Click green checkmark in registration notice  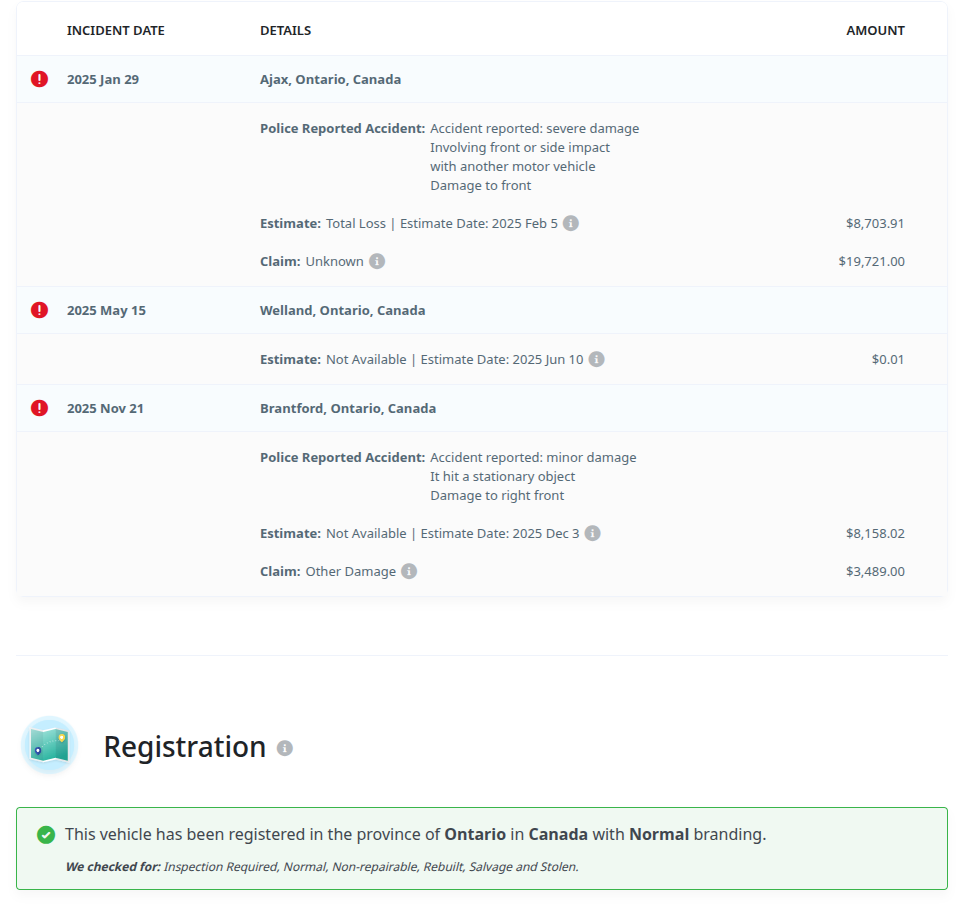(45, 834)
